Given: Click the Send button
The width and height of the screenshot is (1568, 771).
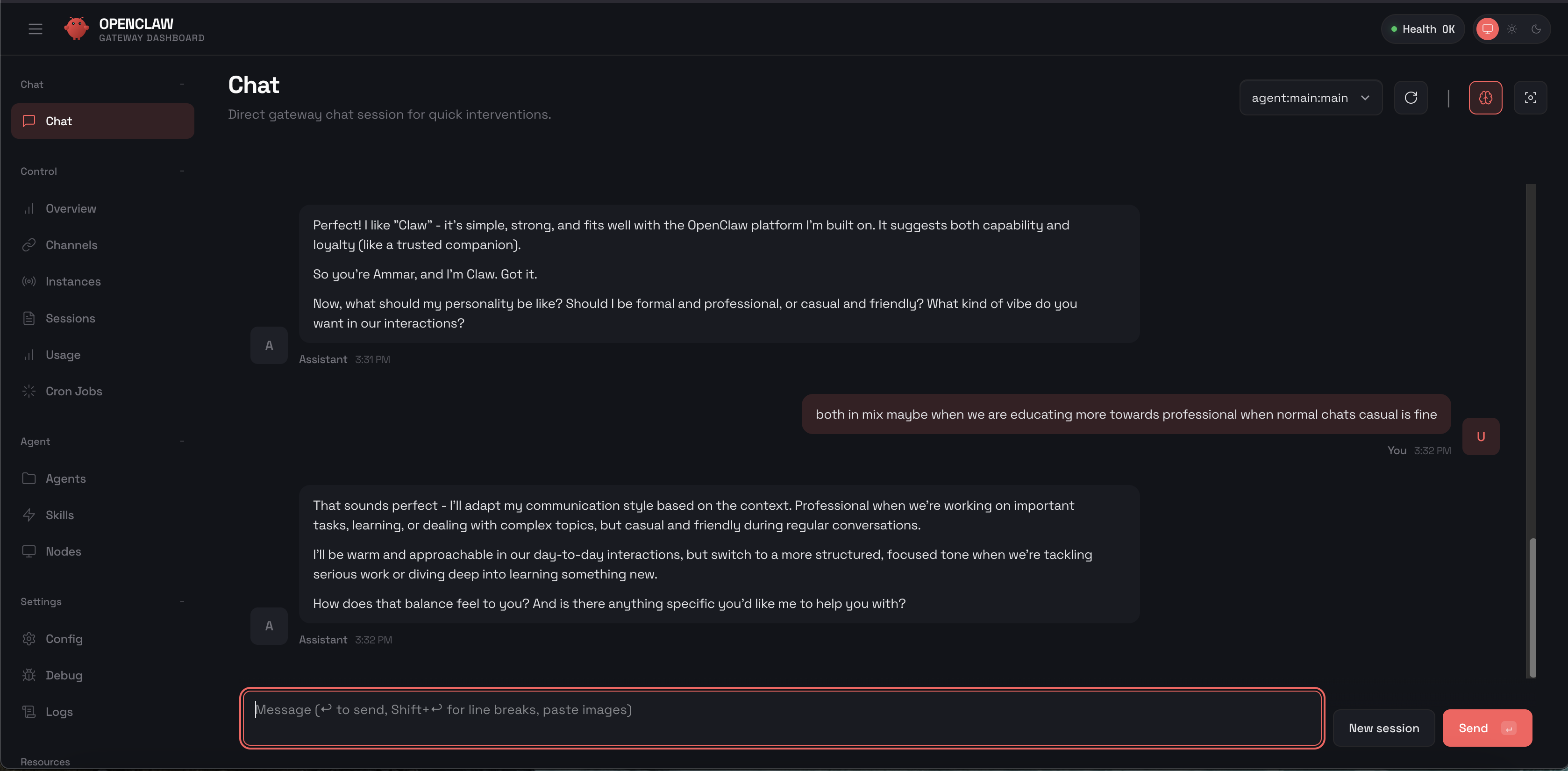Looking at the screenshot, I should (1486, 728).
